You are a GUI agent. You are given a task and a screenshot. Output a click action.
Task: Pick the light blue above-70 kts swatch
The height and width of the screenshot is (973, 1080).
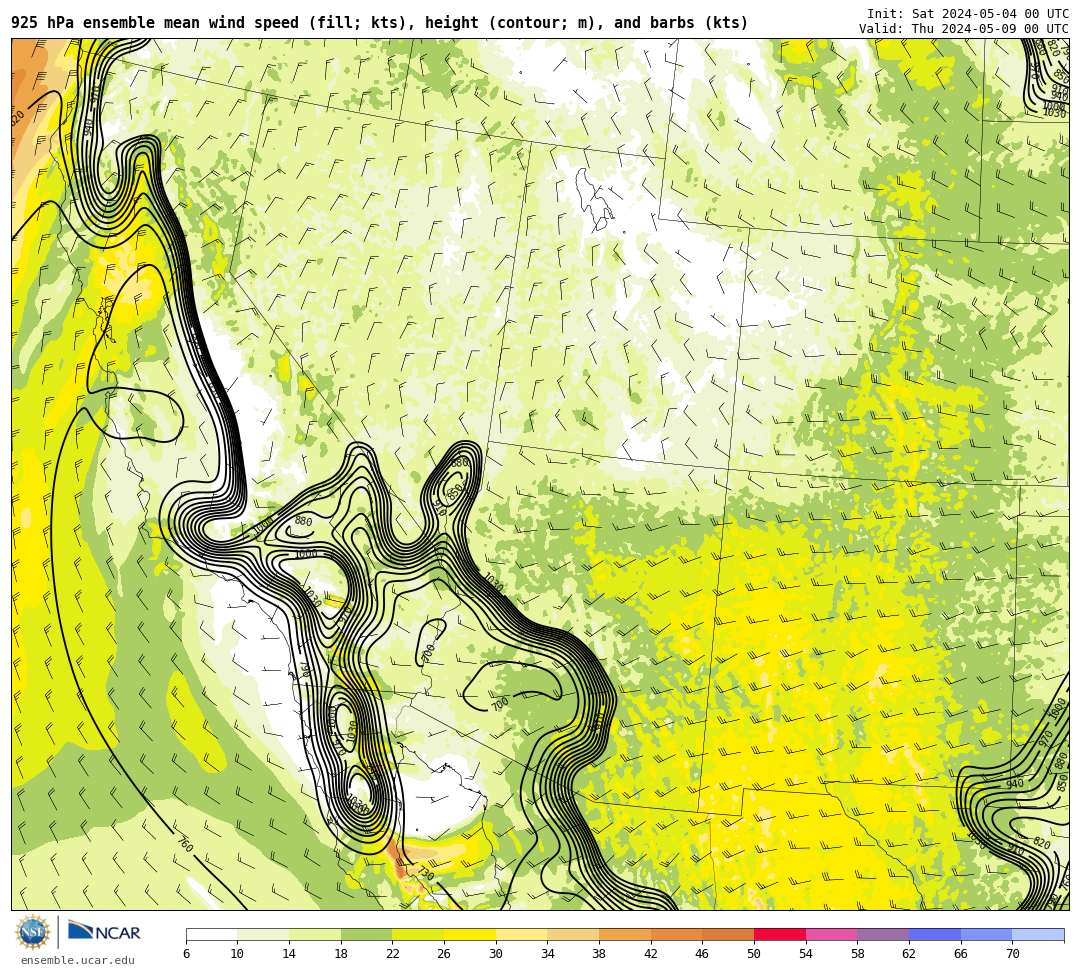pos(1038,934)
